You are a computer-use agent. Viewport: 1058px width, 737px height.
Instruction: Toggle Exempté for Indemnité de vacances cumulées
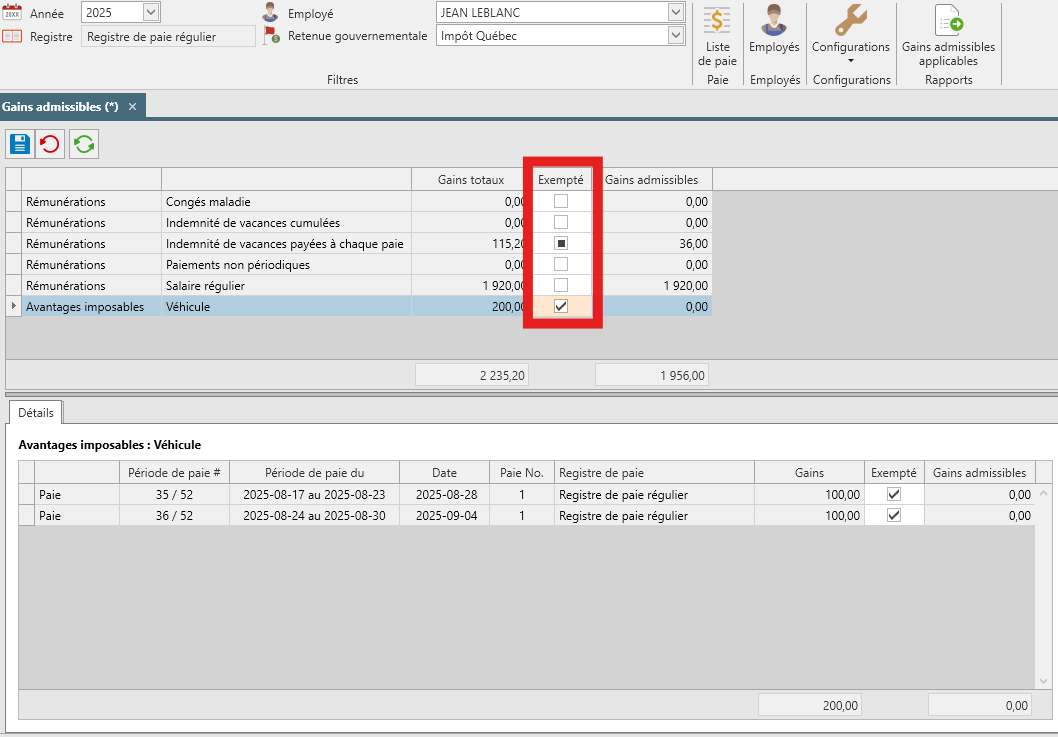coord(561,222)
